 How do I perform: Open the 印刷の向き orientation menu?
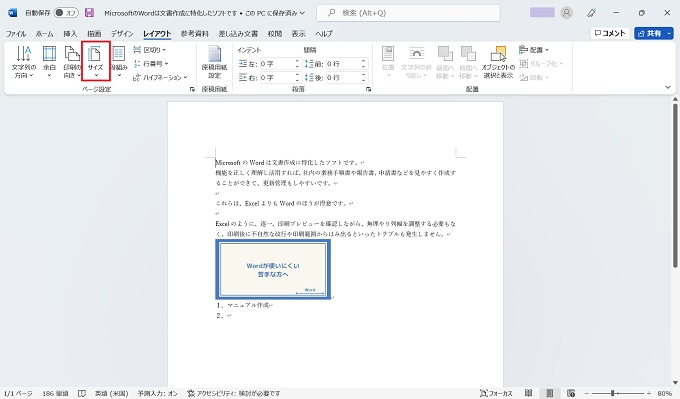tap(72, 62)
